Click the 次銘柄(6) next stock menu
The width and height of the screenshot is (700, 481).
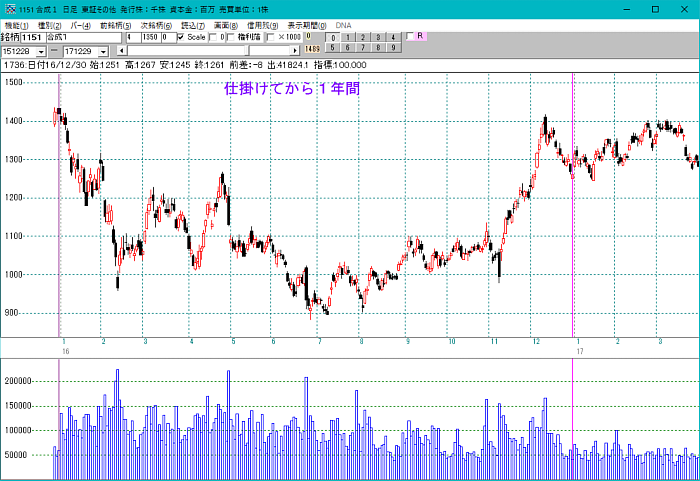pos(155,24)
